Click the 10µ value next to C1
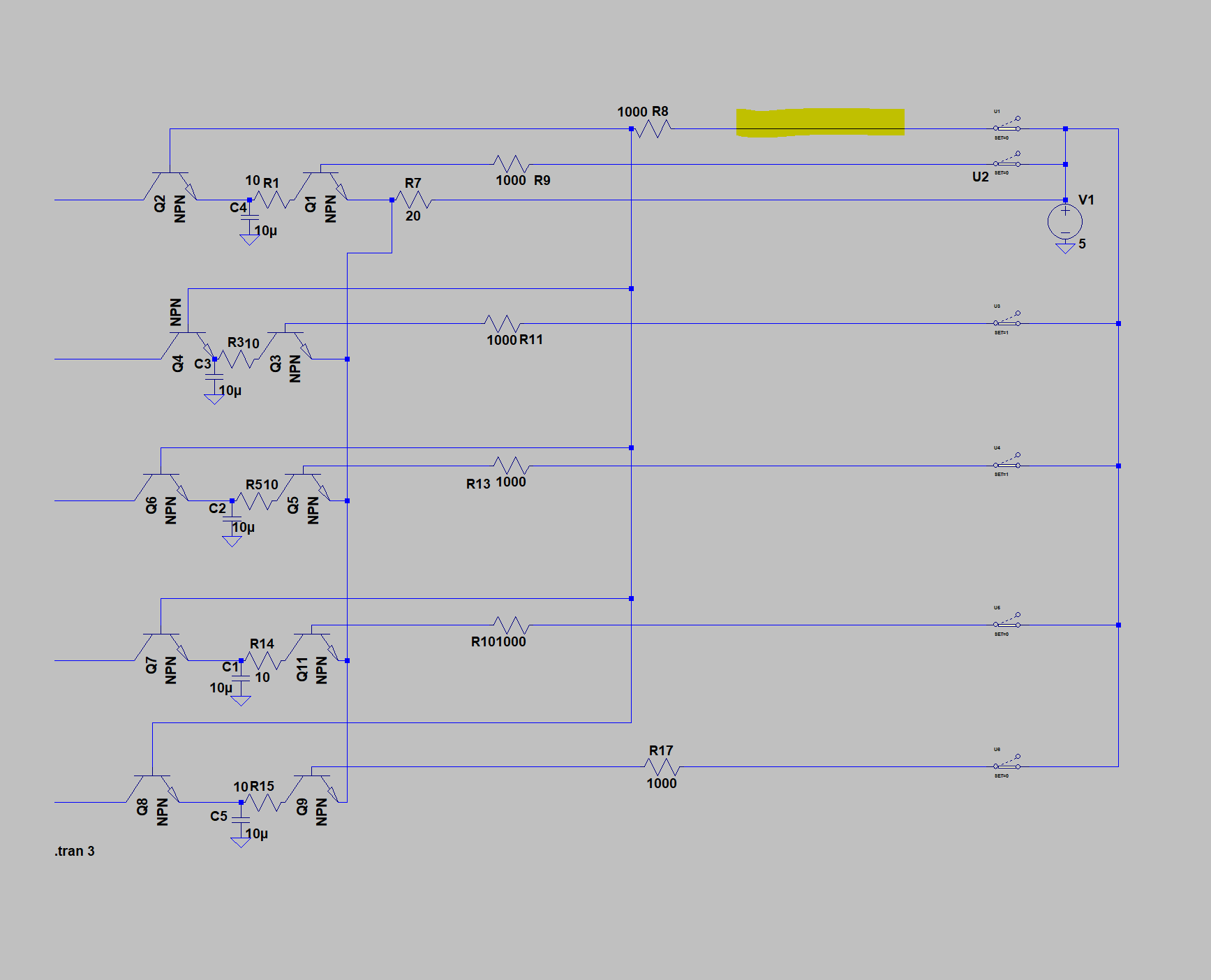 221,688
